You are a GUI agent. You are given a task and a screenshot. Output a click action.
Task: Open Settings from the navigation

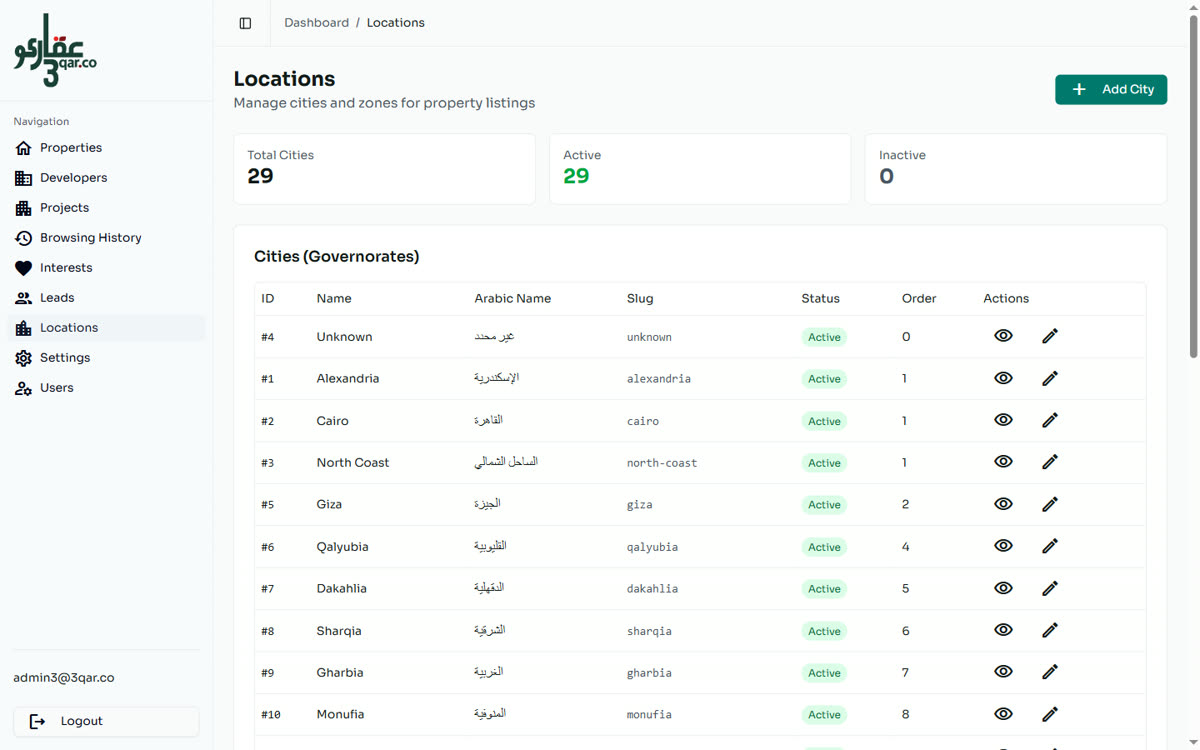106,358
